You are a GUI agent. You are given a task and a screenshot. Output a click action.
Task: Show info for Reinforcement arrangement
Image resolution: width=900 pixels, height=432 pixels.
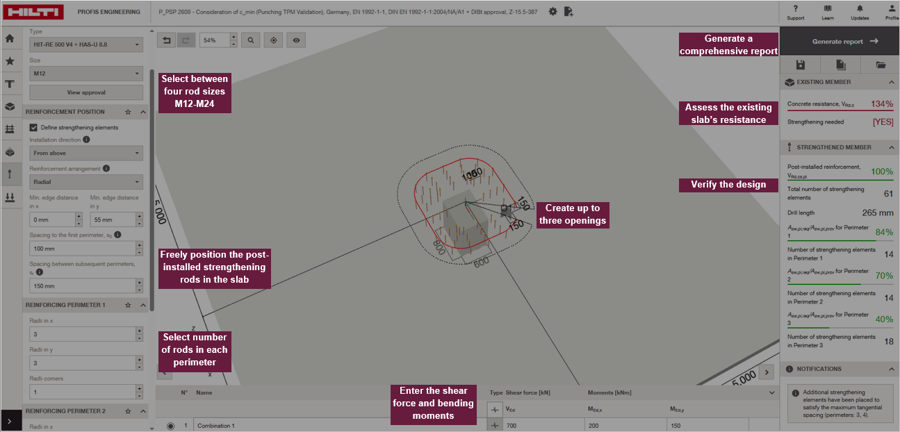[106, 169]
